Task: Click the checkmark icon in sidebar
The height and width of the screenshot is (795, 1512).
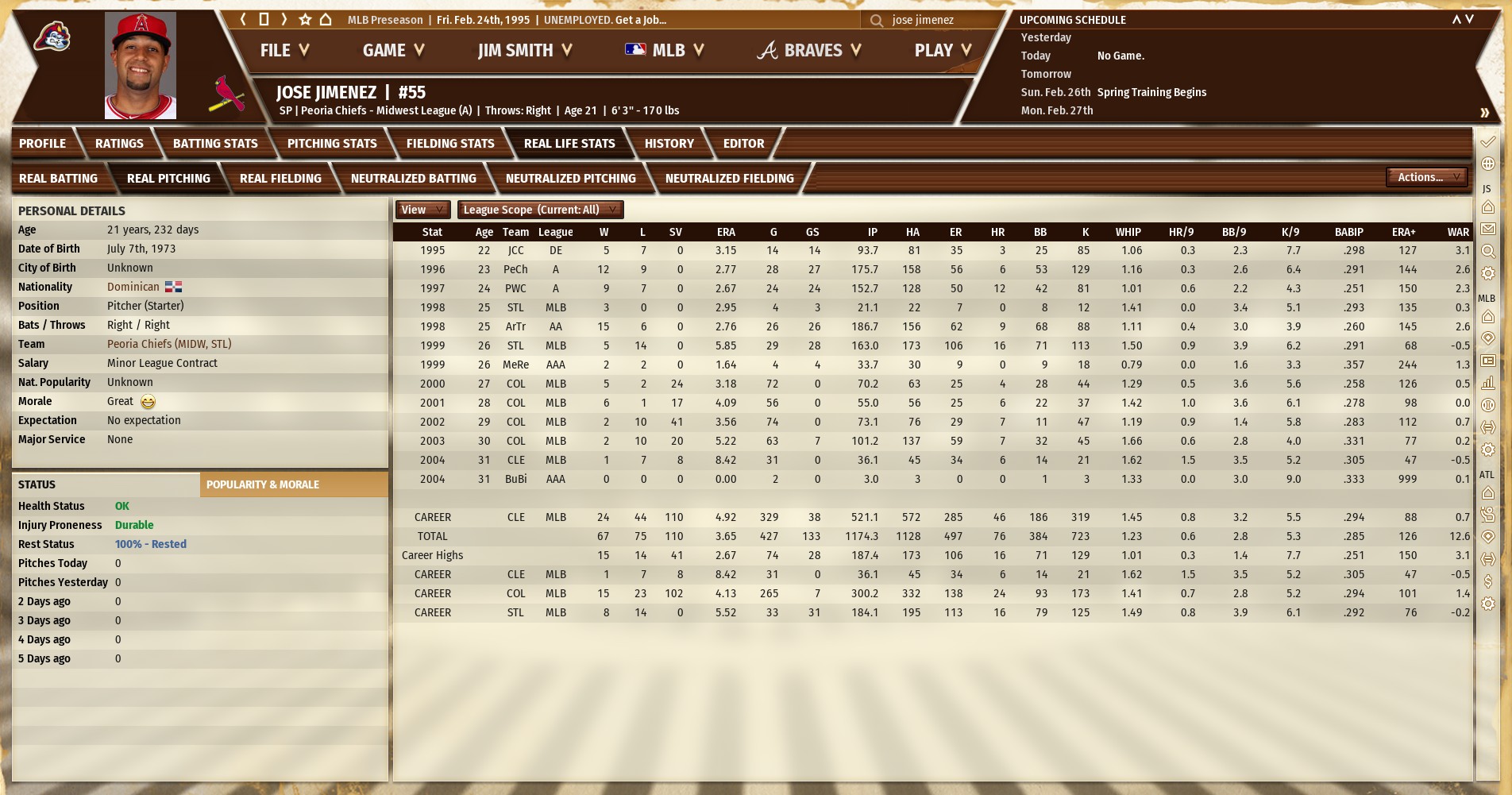Action: pos(1488,142)
